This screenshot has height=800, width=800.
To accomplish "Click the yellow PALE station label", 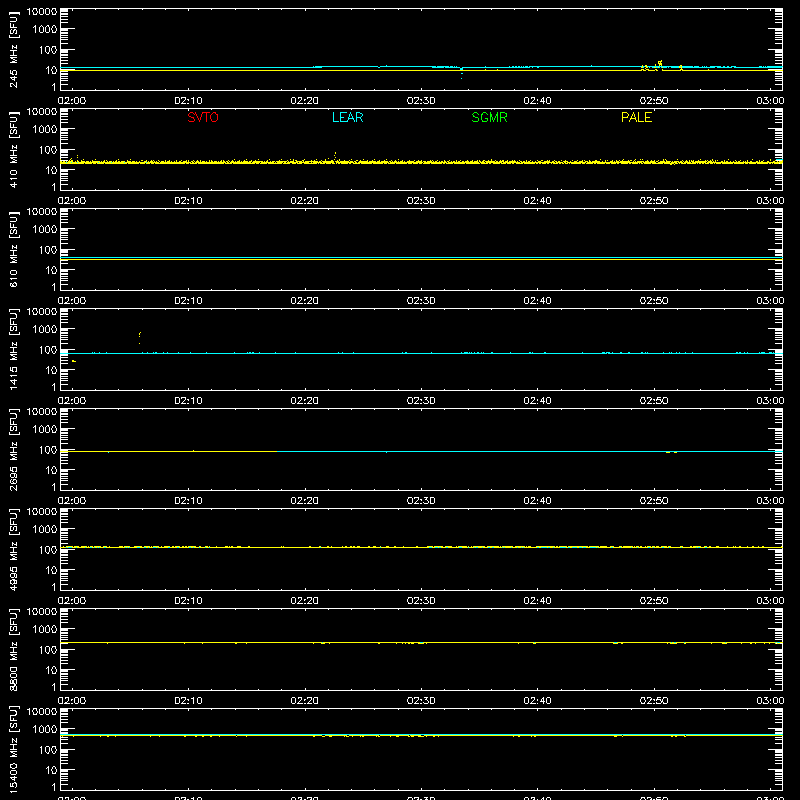I will point(636,117).
